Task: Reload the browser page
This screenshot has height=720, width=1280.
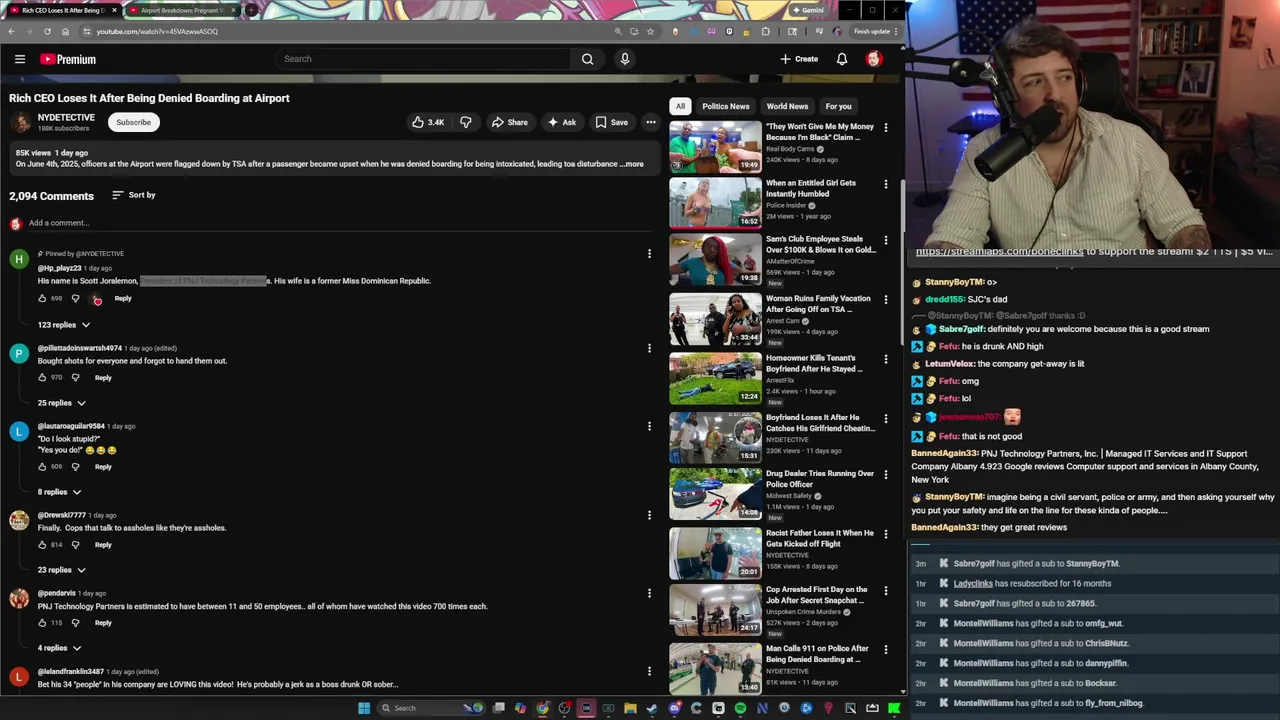Action: coord(47,31)
